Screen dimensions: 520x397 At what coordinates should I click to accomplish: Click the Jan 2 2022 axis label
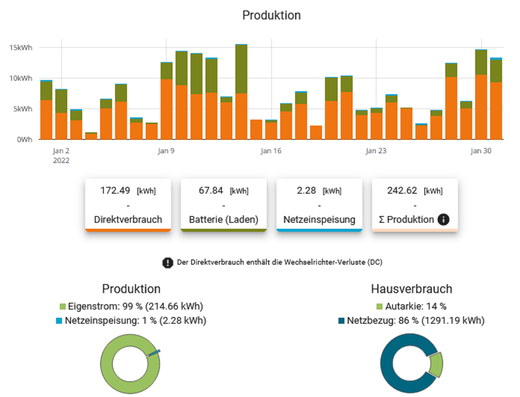(x=61, y=156)
